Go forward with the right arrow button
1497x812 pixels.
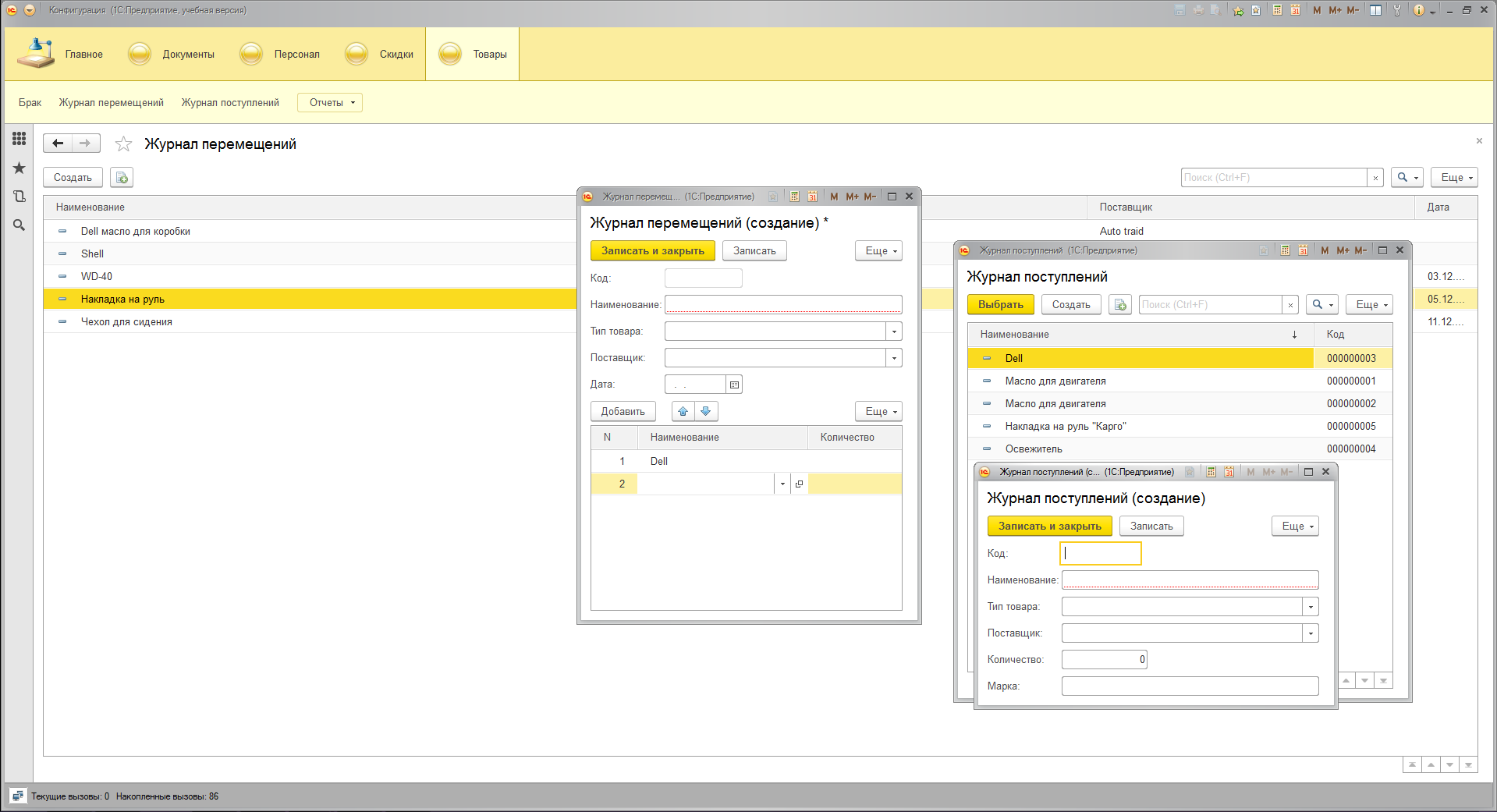click(x=86, y=144)
